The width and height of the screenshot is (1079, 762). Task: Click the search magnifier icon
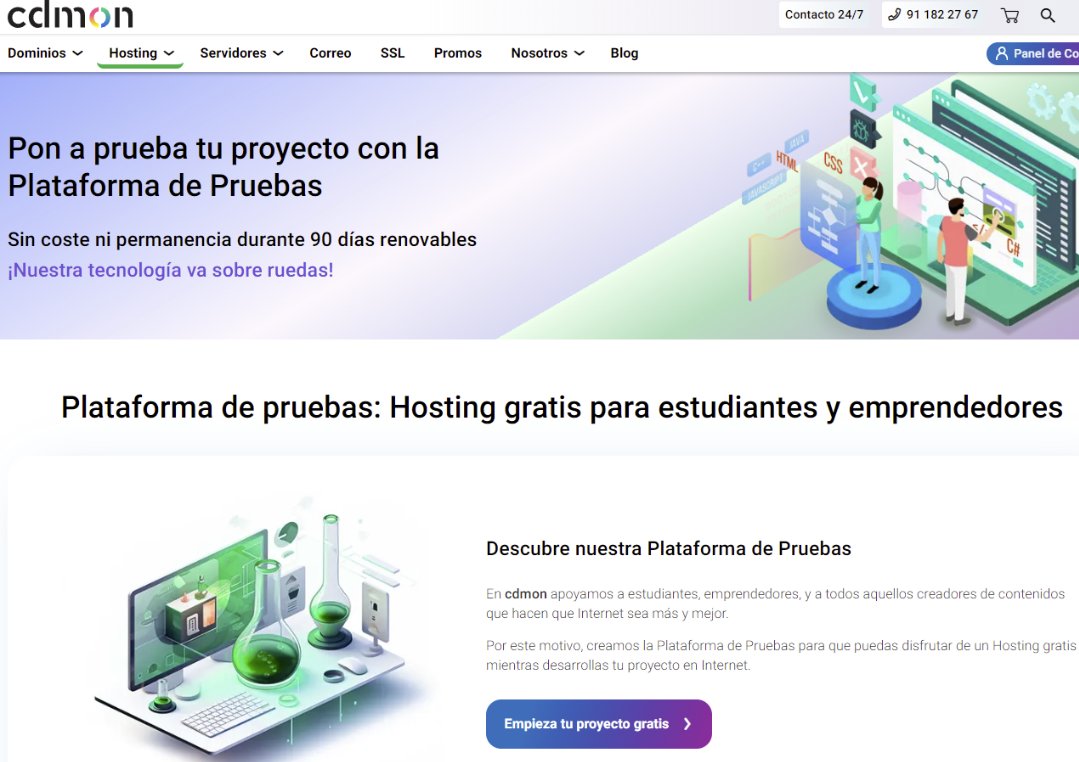[1047, 15]
